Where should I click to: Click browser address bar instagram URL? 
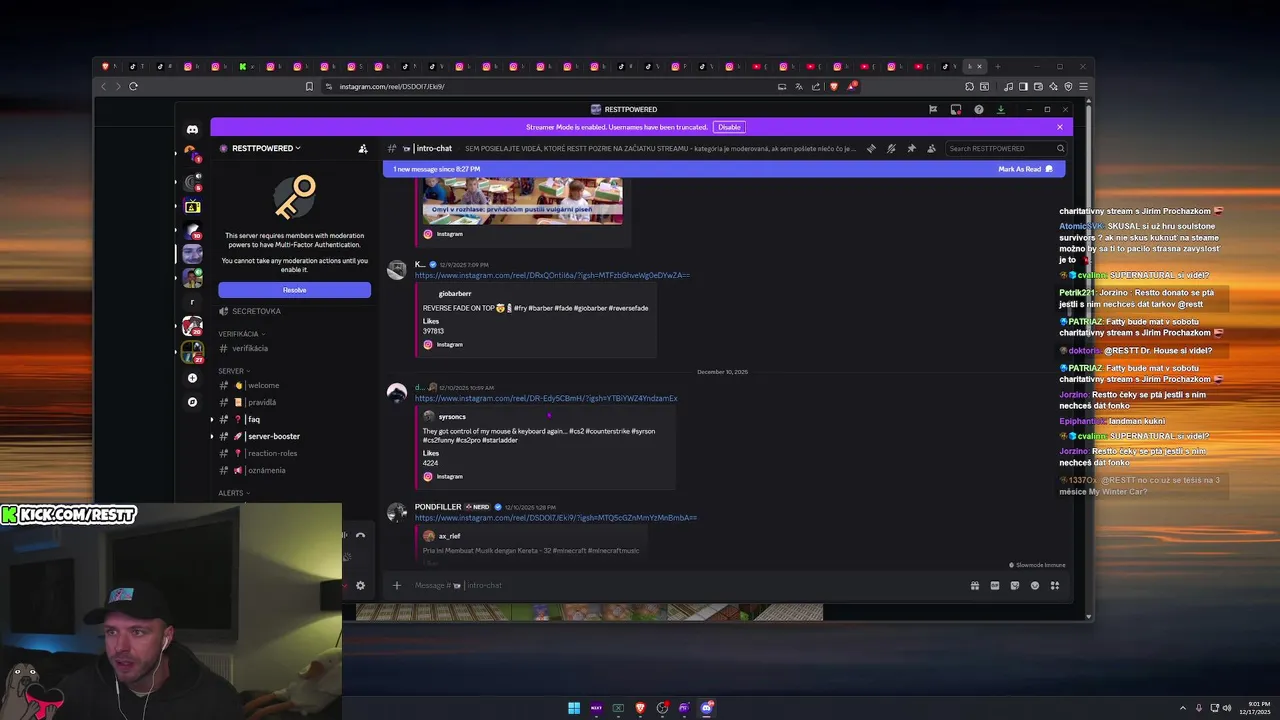392,86
